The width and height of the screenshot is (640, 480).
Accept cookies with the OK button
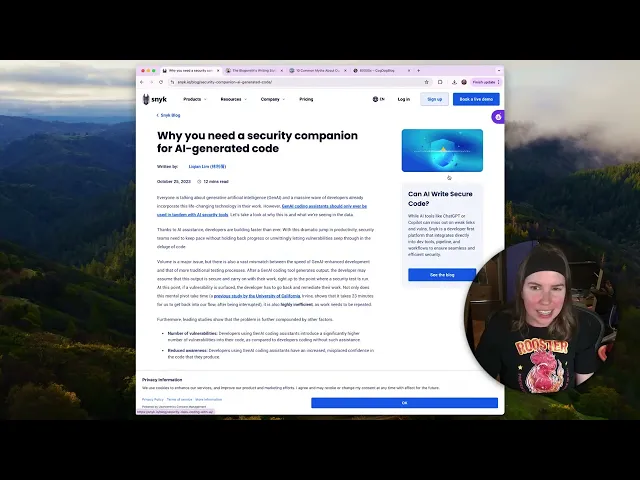pos(404,403)
